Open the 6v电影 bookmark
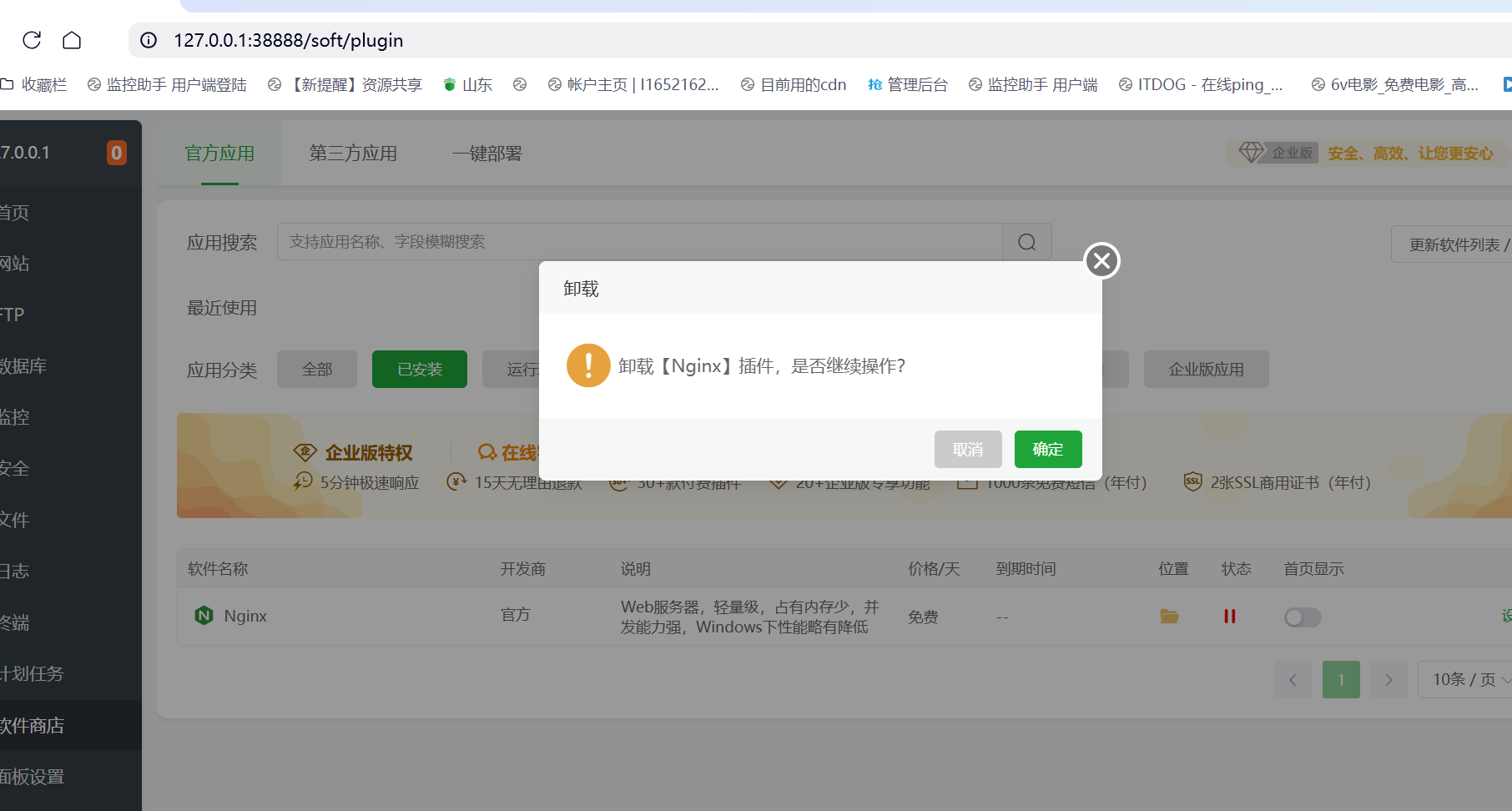 tap(1394, 84)
